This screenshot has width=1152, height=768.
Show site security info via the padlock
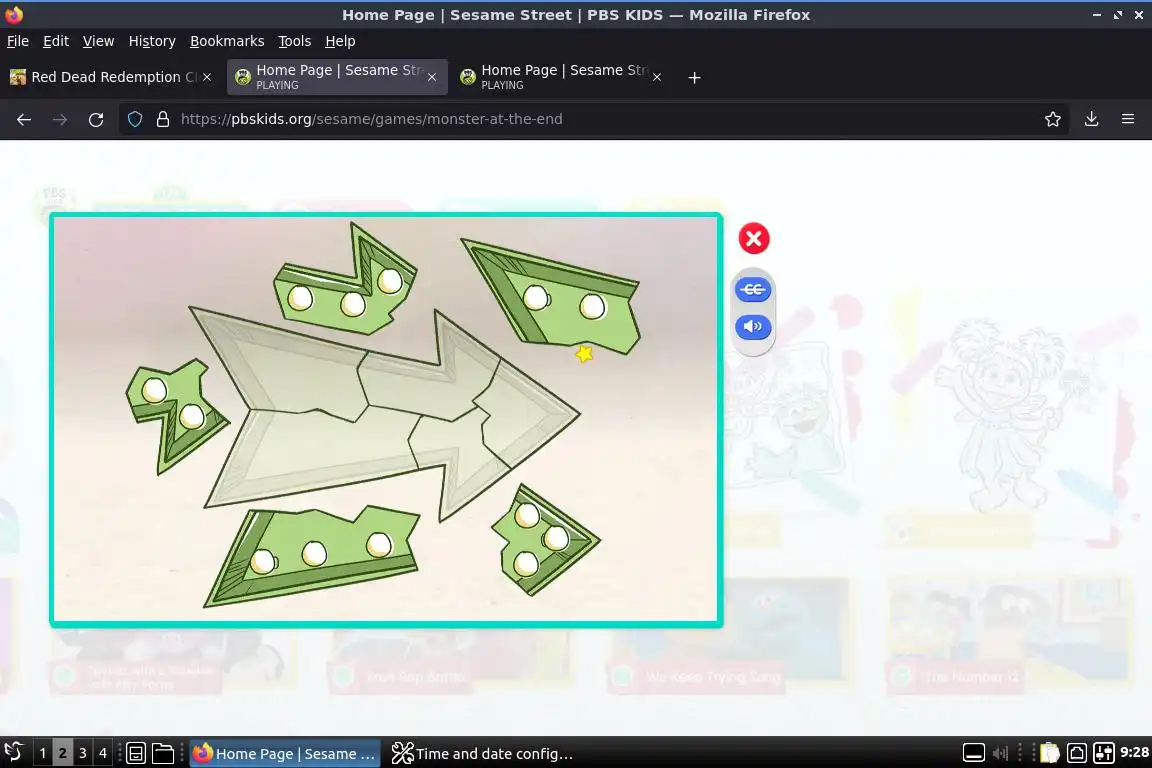coord(163,119)
